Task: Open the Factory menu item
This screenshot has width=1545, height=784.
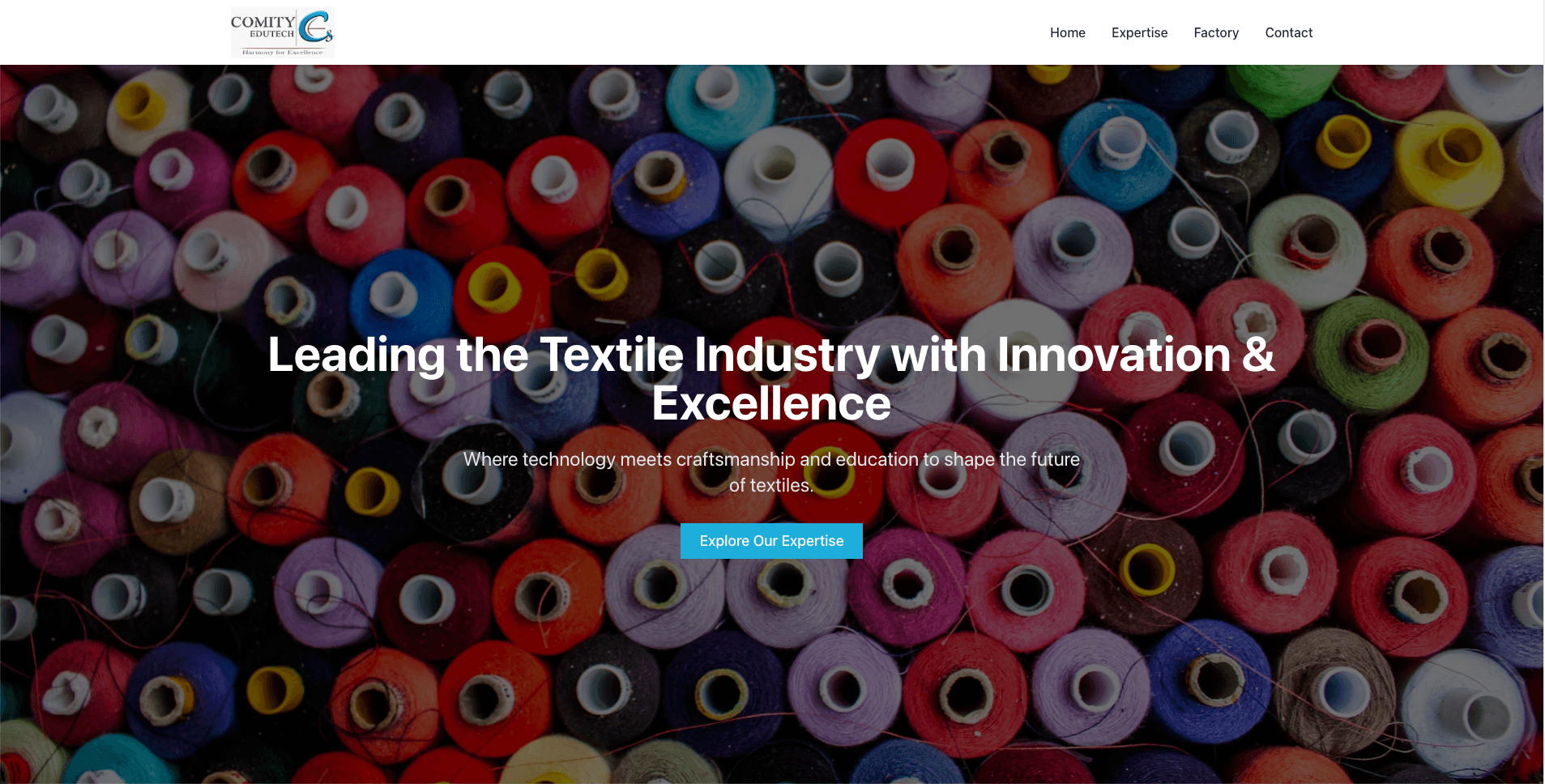Action: (x=1216, y=32)
